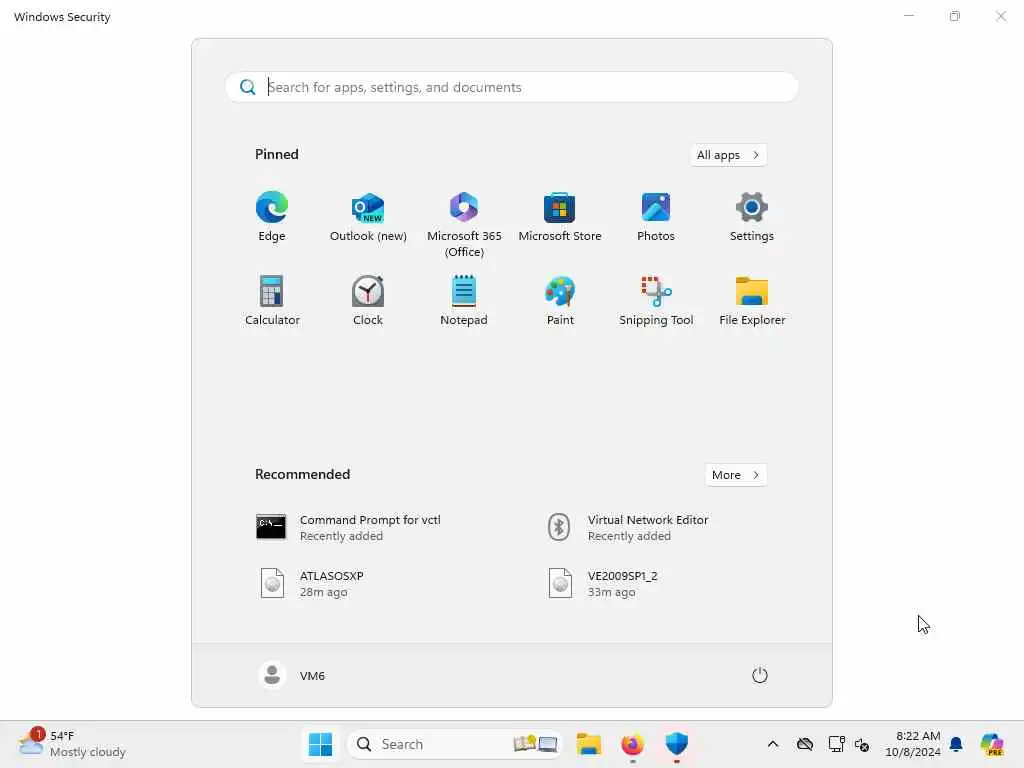Click the power button icon
This screenshot has width=1024, height=768.
click(759, 675)
